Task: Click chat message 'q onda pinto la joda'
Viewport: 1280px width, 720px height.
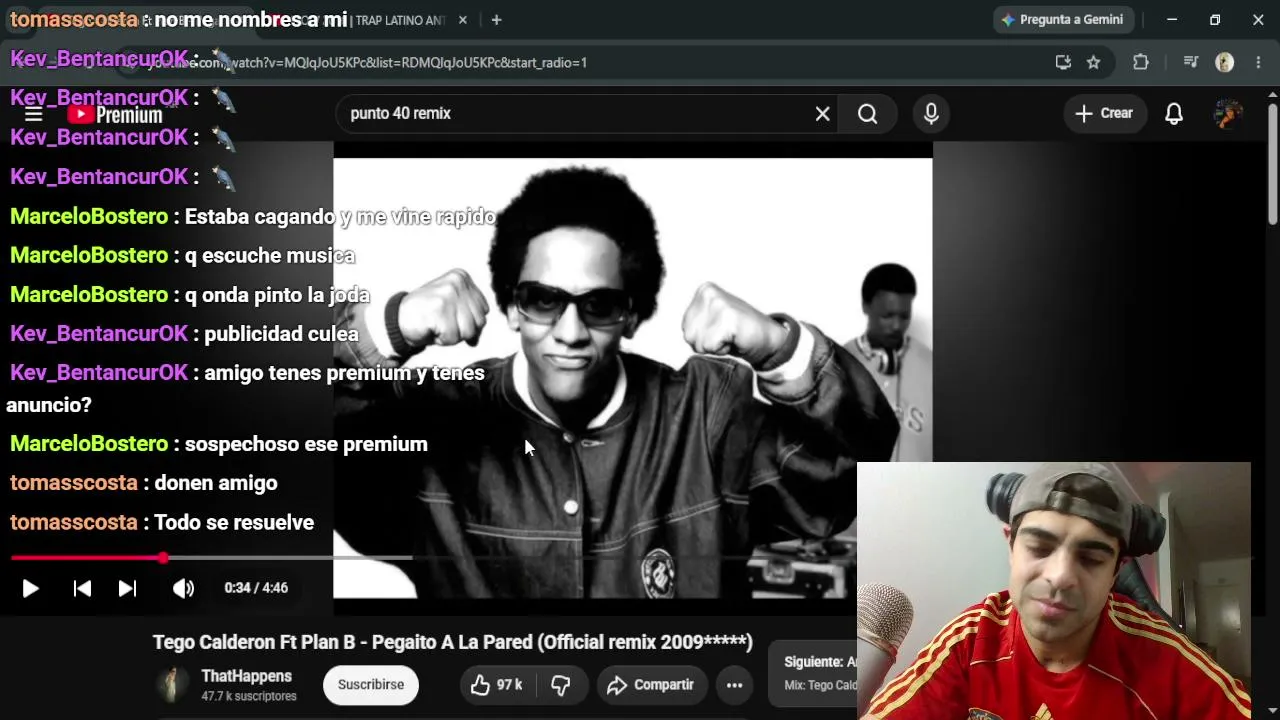Action: point(277,295)
